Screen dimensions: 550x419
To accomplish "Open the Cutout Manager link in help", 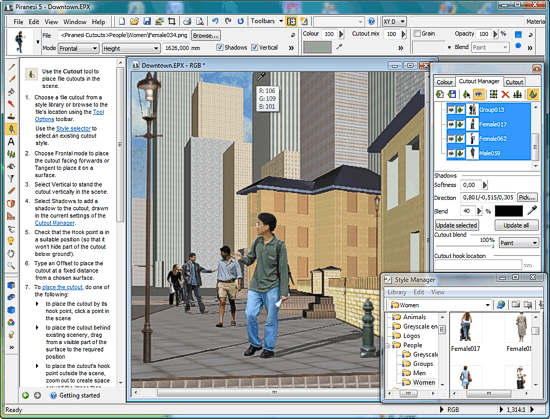I will pos(54,223).
